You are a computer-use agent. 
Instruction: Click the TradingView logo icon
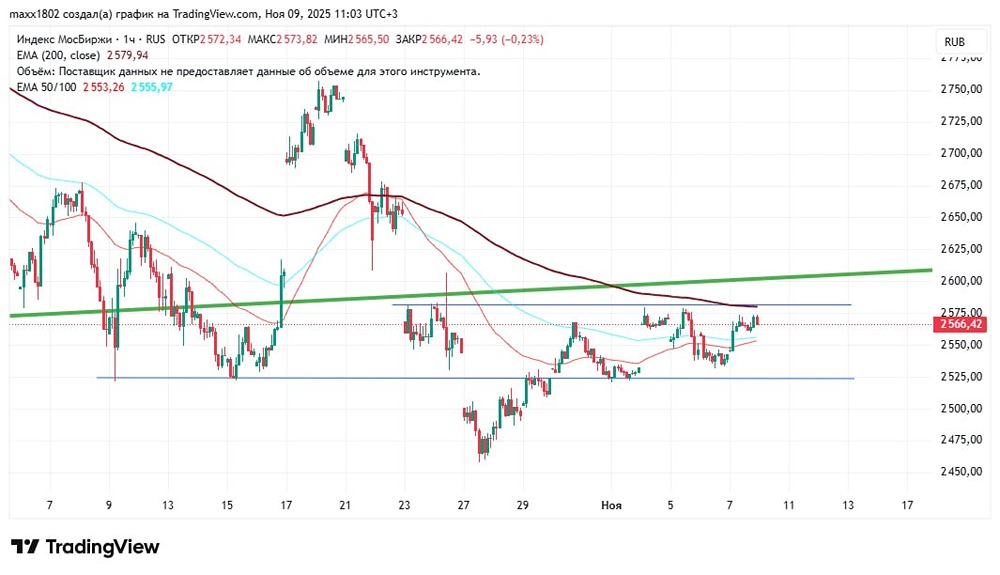click(x=24, y=547)
